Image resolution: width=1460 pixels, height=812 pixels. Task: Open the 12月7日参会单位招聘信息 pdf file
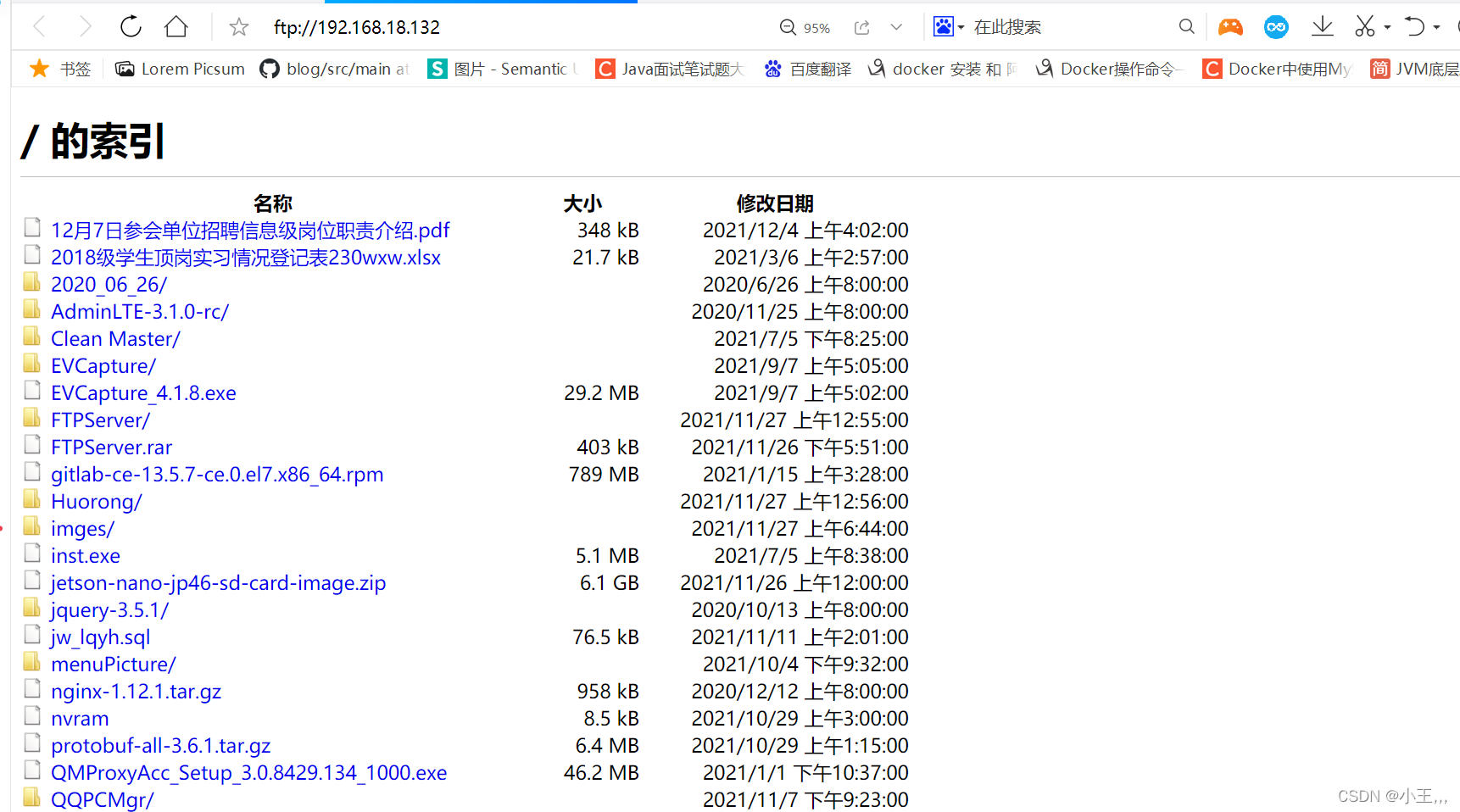point(250,231)
